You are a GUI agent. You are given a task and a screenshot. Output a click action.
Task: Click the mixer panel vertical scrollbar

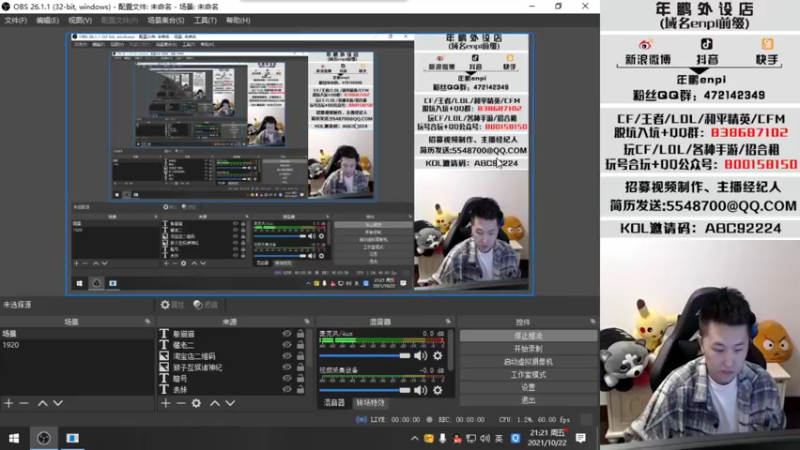[451, 349]
